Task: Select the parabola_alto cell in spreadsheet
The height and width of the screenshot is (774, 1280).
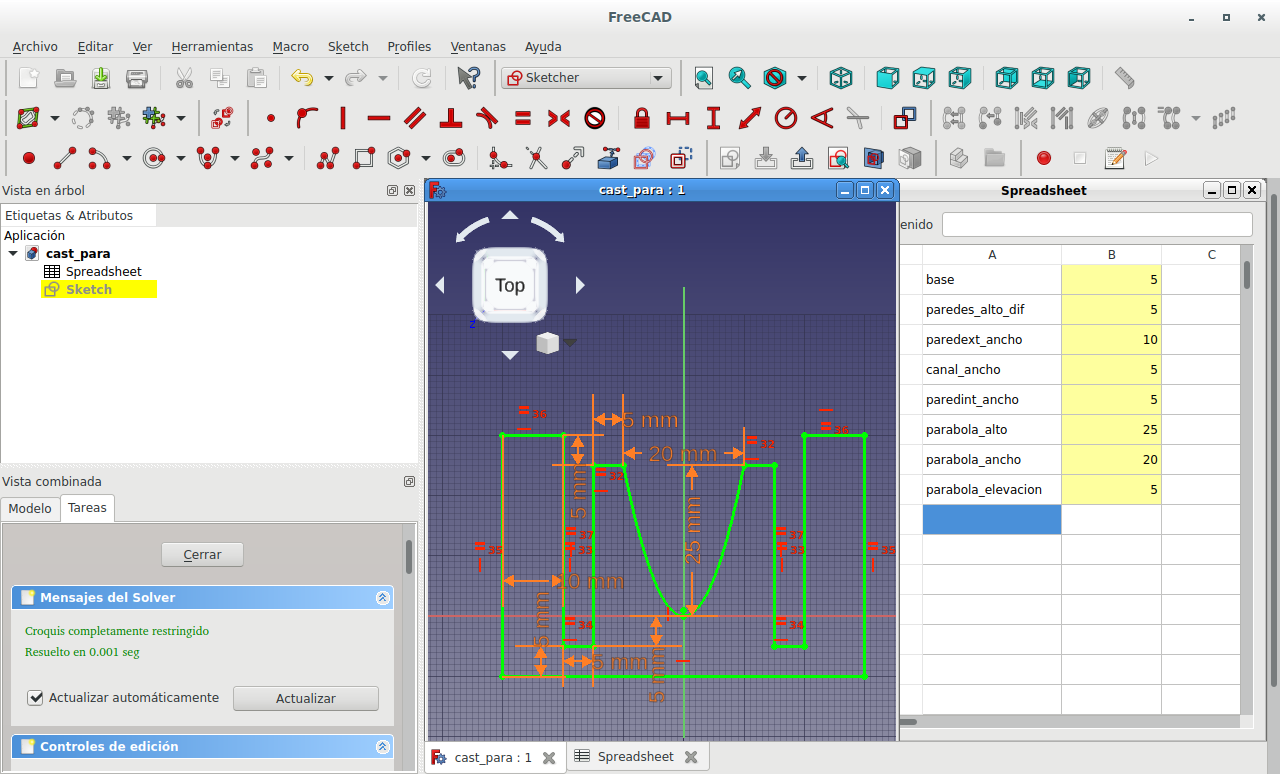Action: tap(991, 430)
